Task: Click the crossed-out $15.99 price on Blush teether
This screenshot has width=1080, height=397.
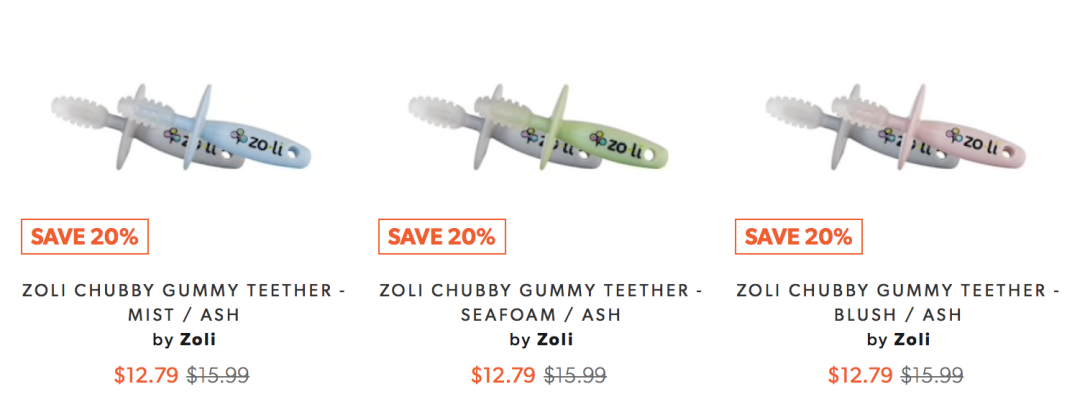Action: [932, 375]
